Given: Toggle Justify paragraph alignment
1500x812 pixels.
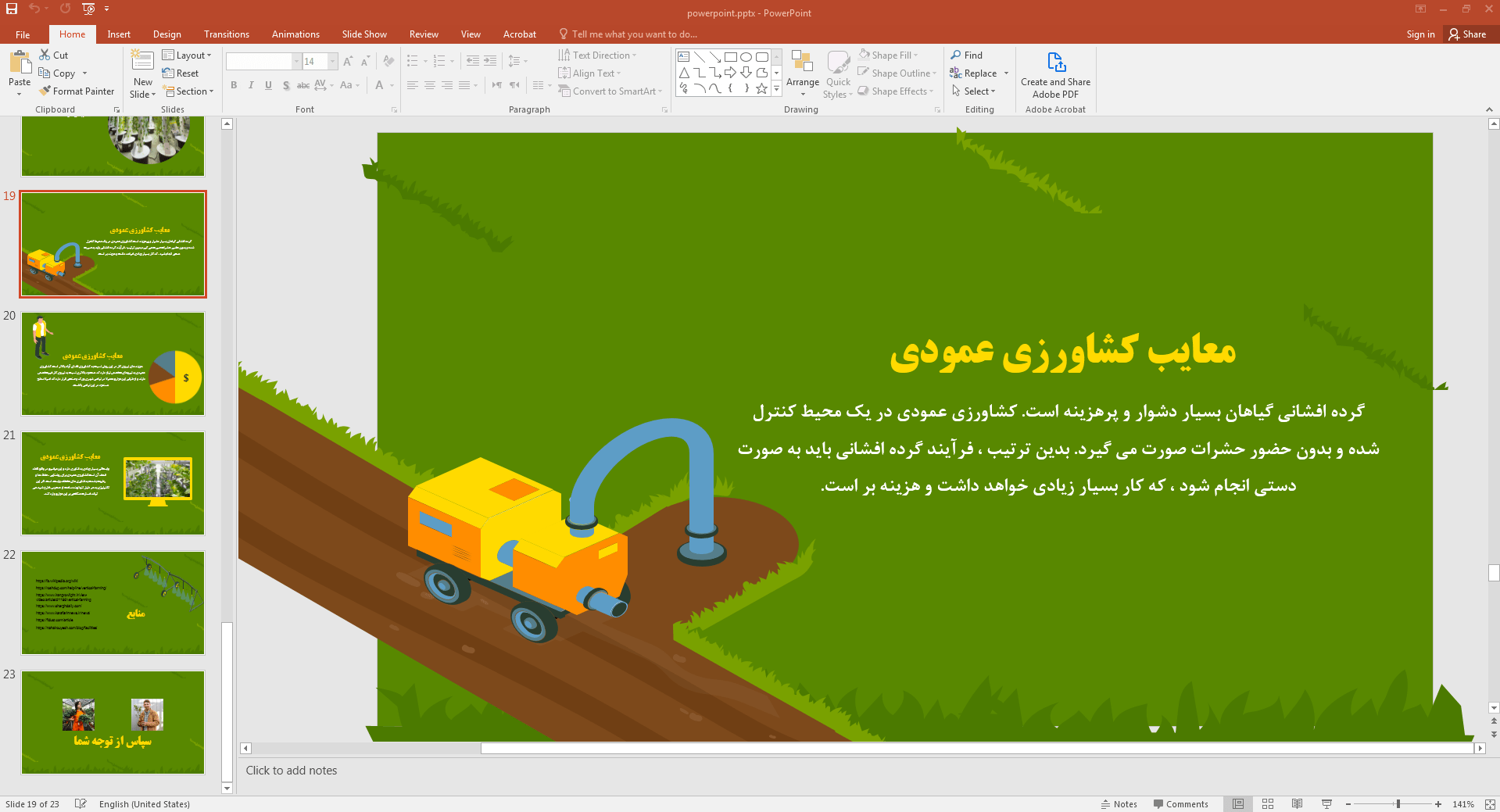Looking at the screenshot, I should [x=464, y=85].
